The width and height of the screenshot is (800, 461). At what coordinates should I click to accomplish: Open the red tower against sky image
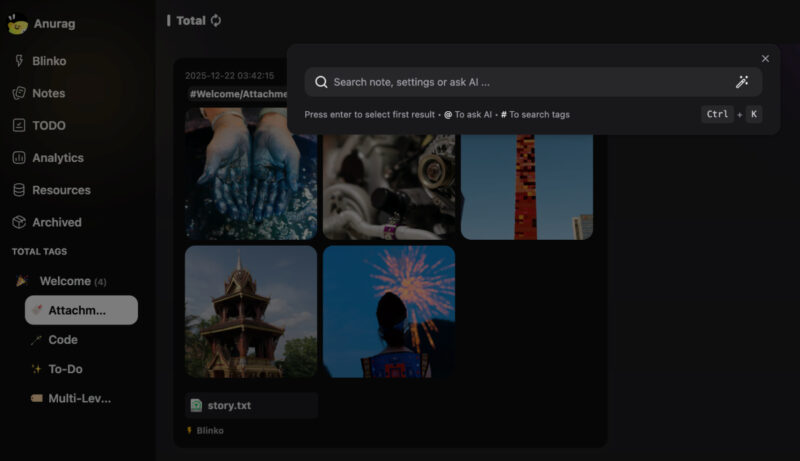tap(527, 187)
